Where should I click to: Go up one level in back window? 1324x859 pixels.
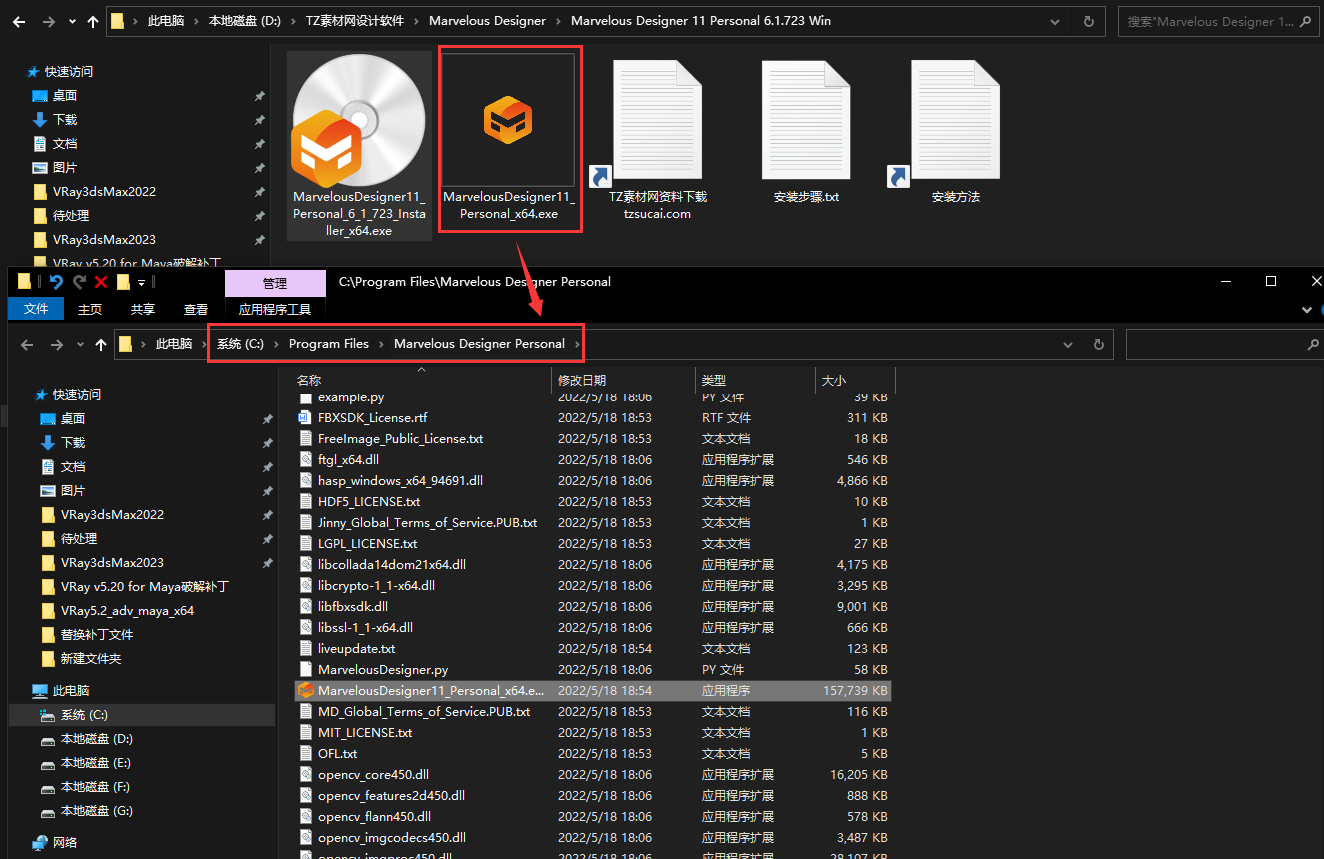[x=93, y=21]
